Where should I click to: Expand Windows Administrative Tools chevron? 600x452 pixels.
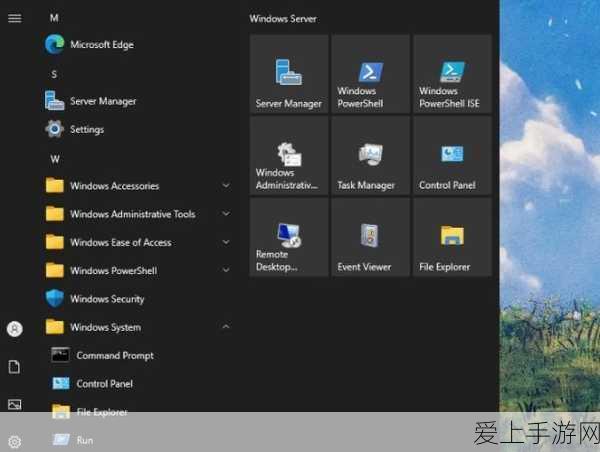[226, 214]
